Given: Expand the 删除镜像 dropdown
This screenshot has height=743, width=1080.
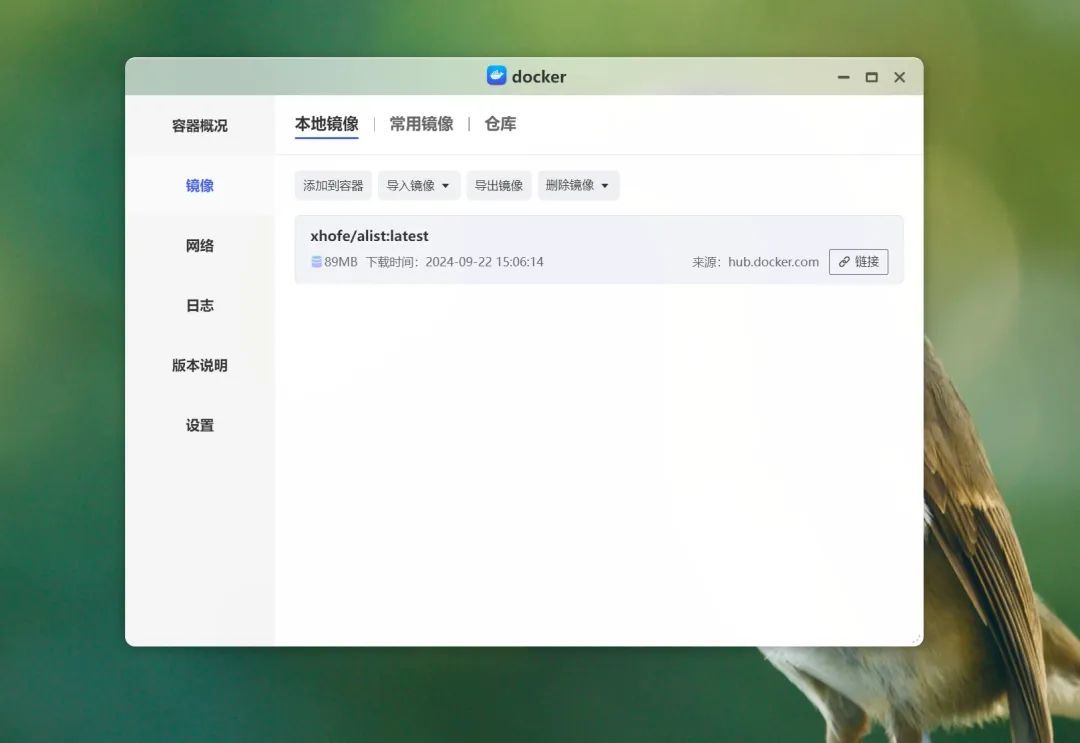Looking at the screenshot, I should tap(579, 185).
